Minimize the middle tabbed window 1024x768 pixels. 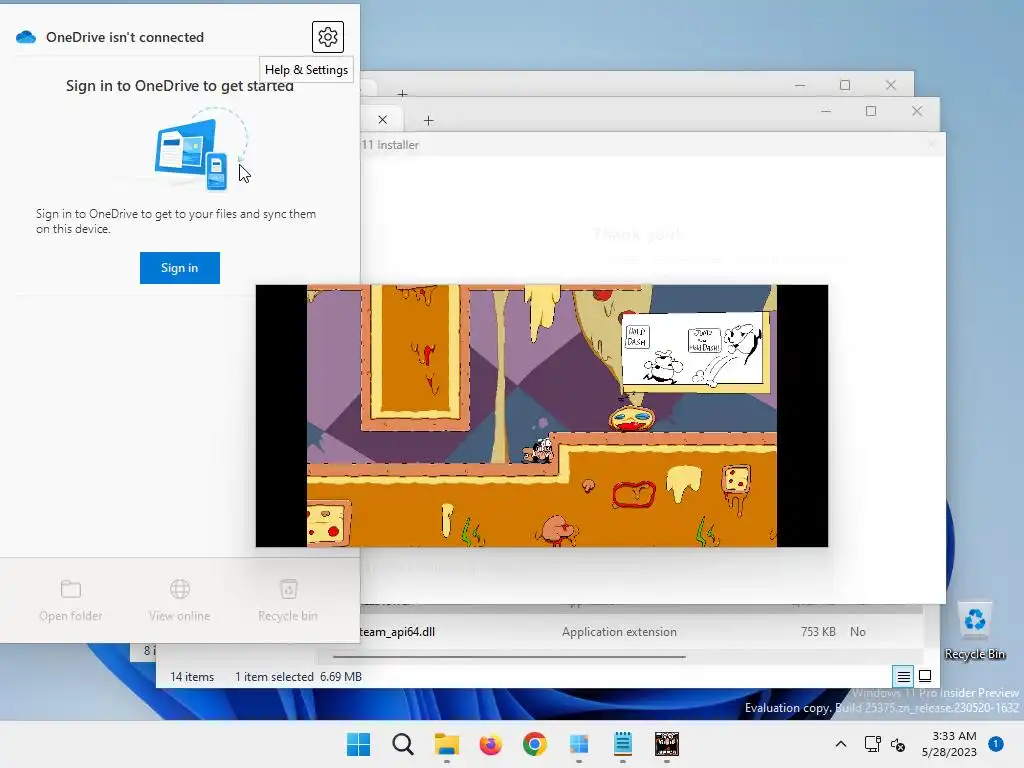pos(825,112)
